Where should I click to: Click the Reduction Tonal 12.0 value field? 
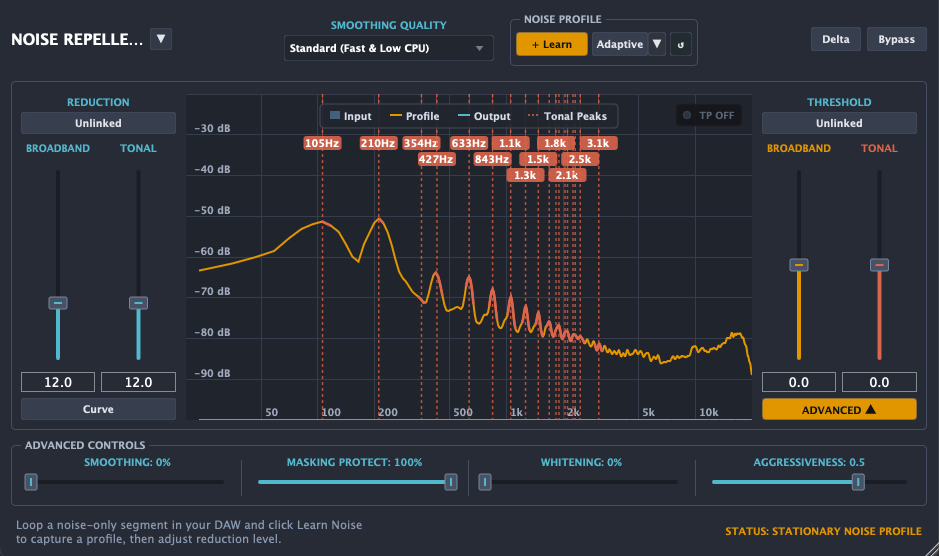tap(138, 382)
